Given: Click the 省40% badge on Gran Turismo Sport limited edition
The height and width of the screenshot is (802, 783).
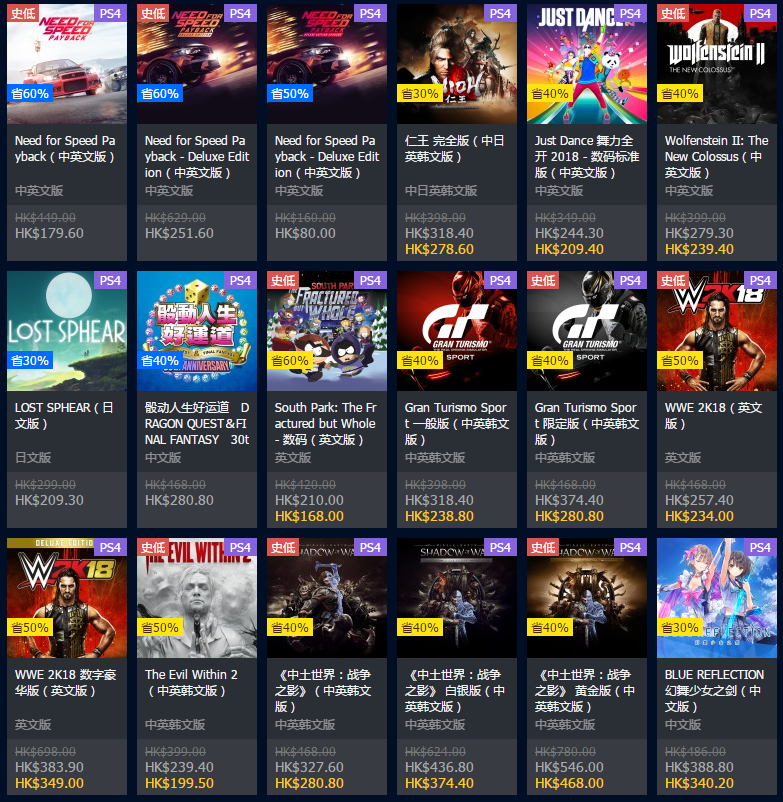Looking at the screenshot, I should [x=549, y=361].
